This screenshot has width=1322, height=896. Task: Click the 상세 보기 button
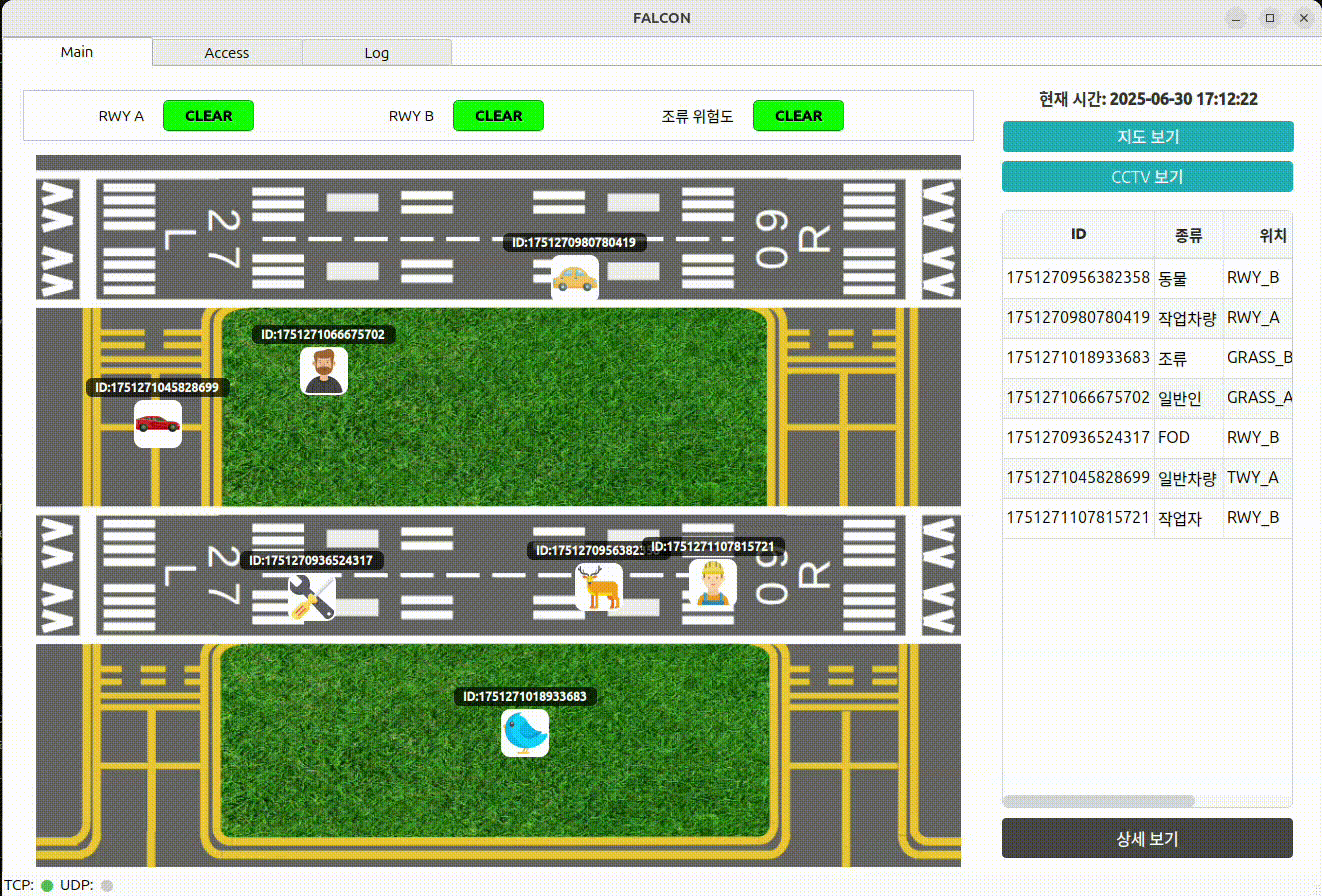click(x=1147, y=838)
